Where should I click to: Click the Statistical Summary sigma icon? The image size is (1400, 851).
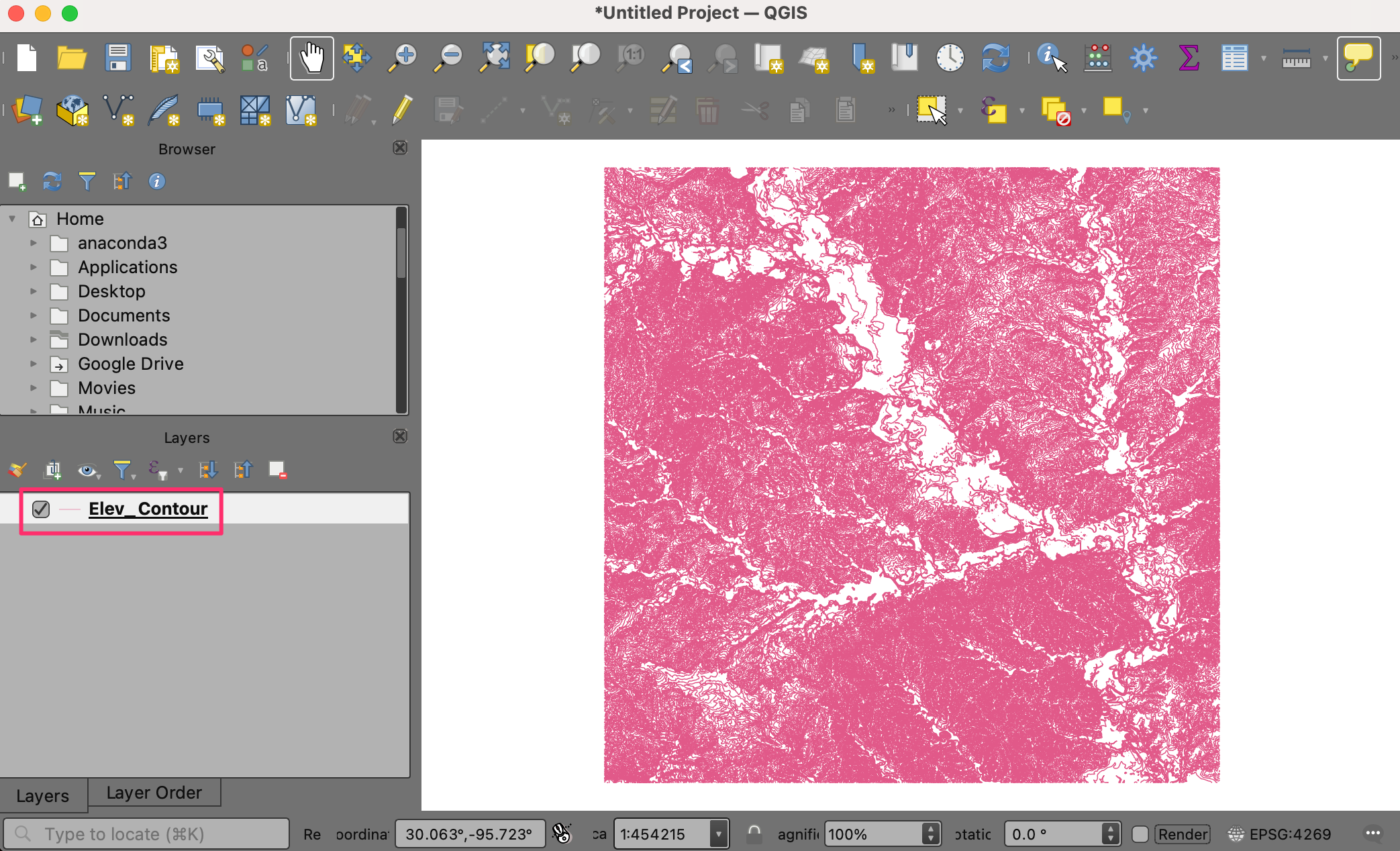pyautogui.click(x=1189, y=58)
